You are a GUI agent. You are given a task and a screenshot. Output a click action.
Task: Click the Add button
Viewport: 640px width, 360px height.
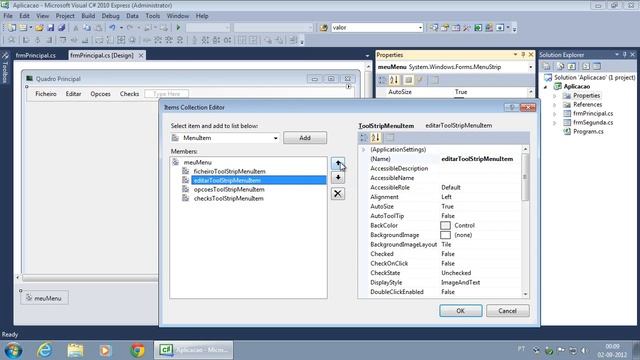point(305,138)
